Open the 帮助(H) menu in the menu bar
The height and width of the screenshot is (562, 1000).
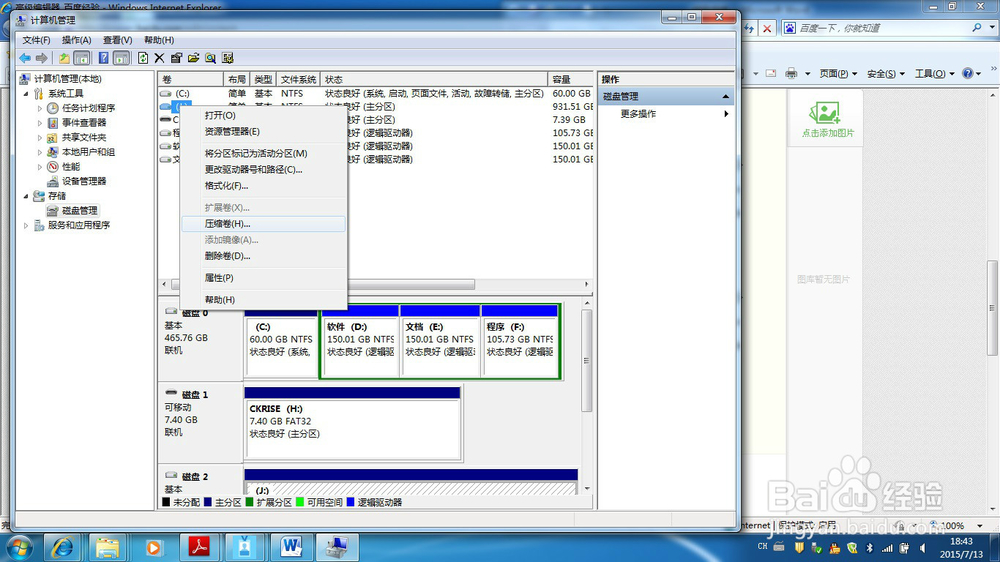pyautogui.click(x=159, y=40)
